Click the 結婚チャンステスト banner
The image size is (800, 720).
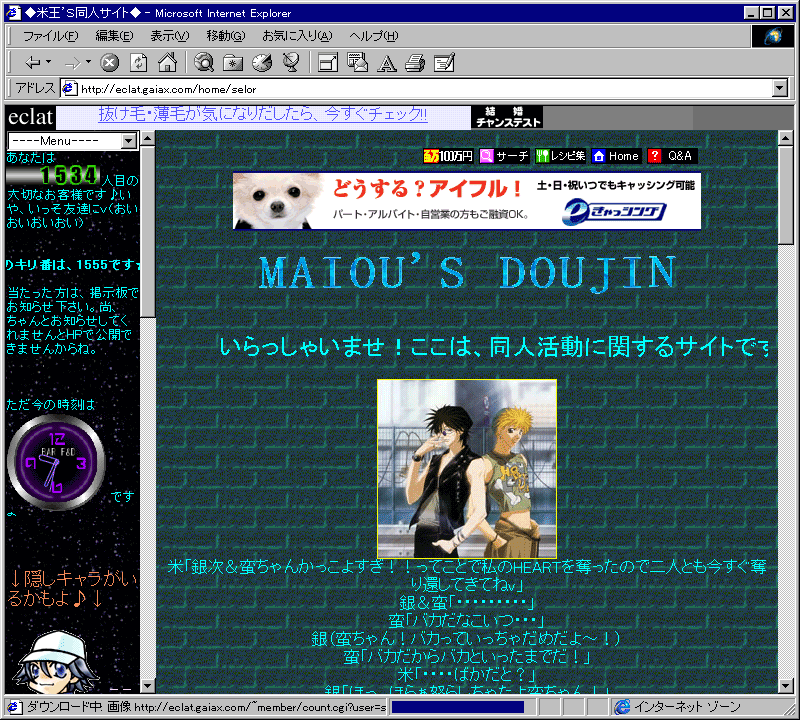[x=507, y=117]
